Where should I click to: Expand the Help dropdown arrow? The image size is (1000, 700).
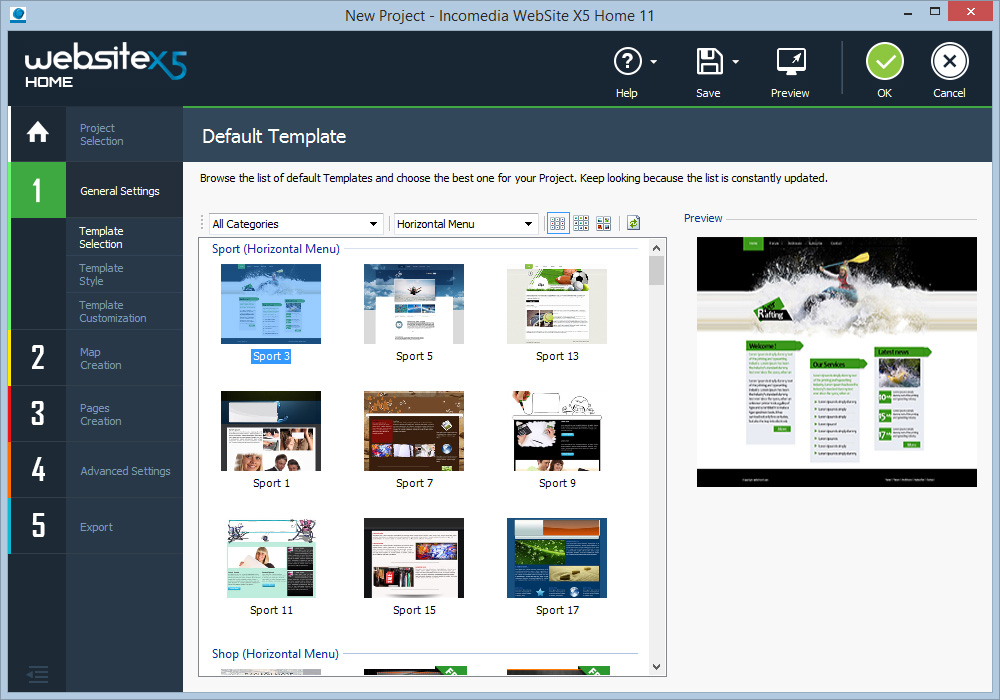pos(654,62)
